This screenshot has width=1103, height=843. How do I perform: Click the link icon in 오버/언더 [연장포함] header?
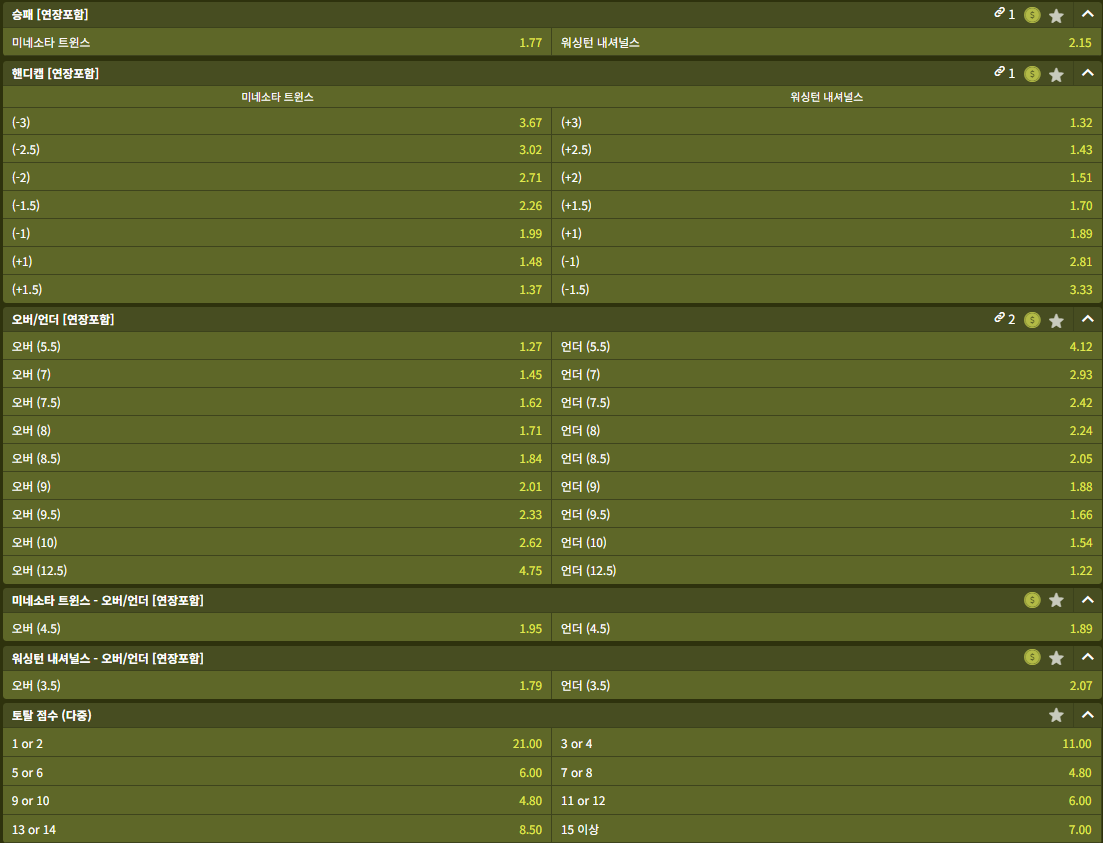tap(999, 318)
